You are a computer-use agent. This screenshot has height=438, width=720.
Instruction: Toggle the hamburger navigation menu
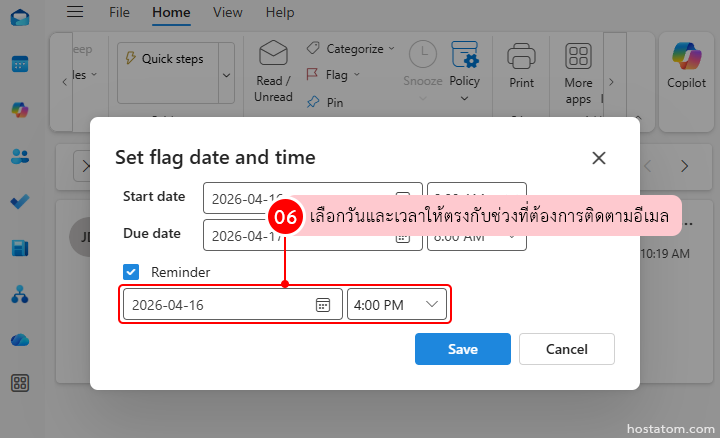coord(75,11)
